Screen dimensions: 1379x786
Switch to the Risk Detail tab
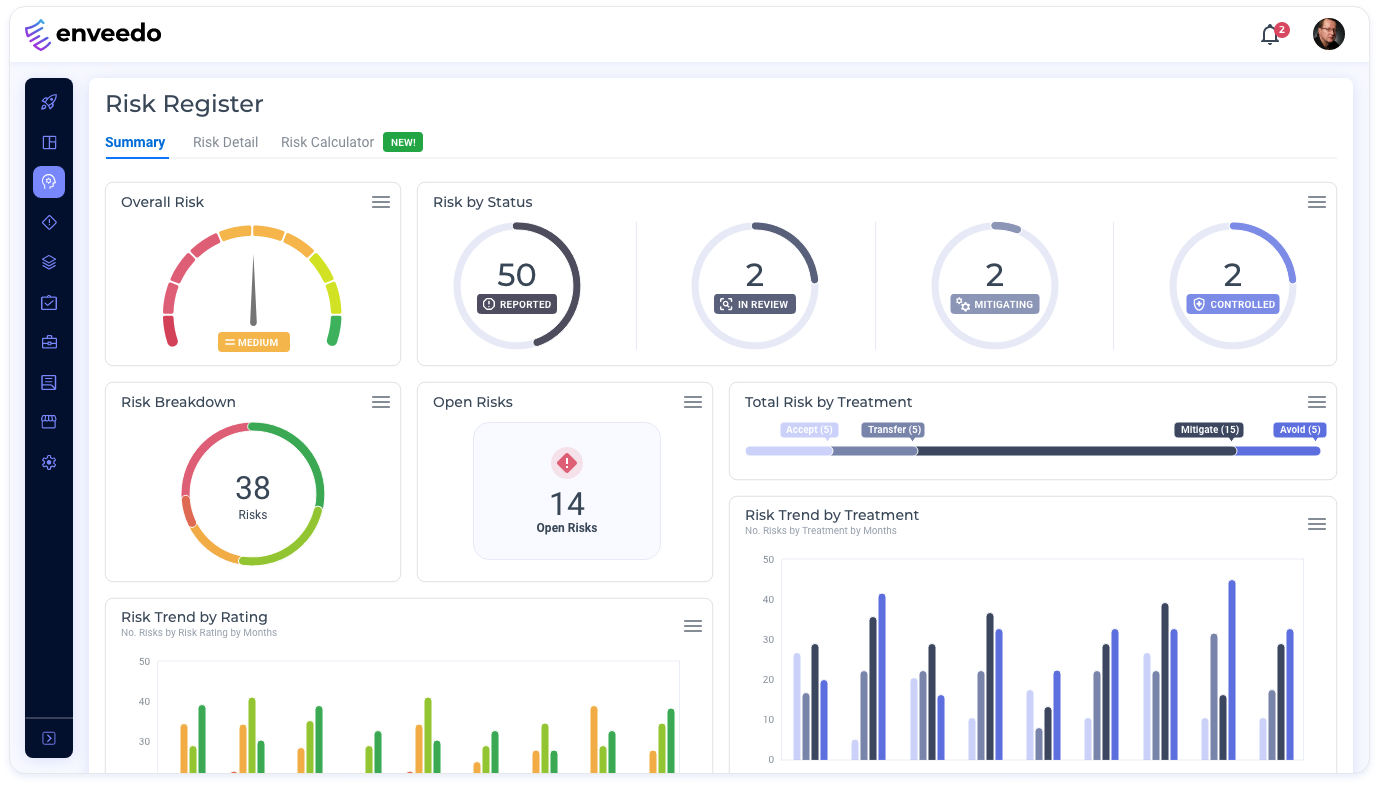(x=225, y=142)
